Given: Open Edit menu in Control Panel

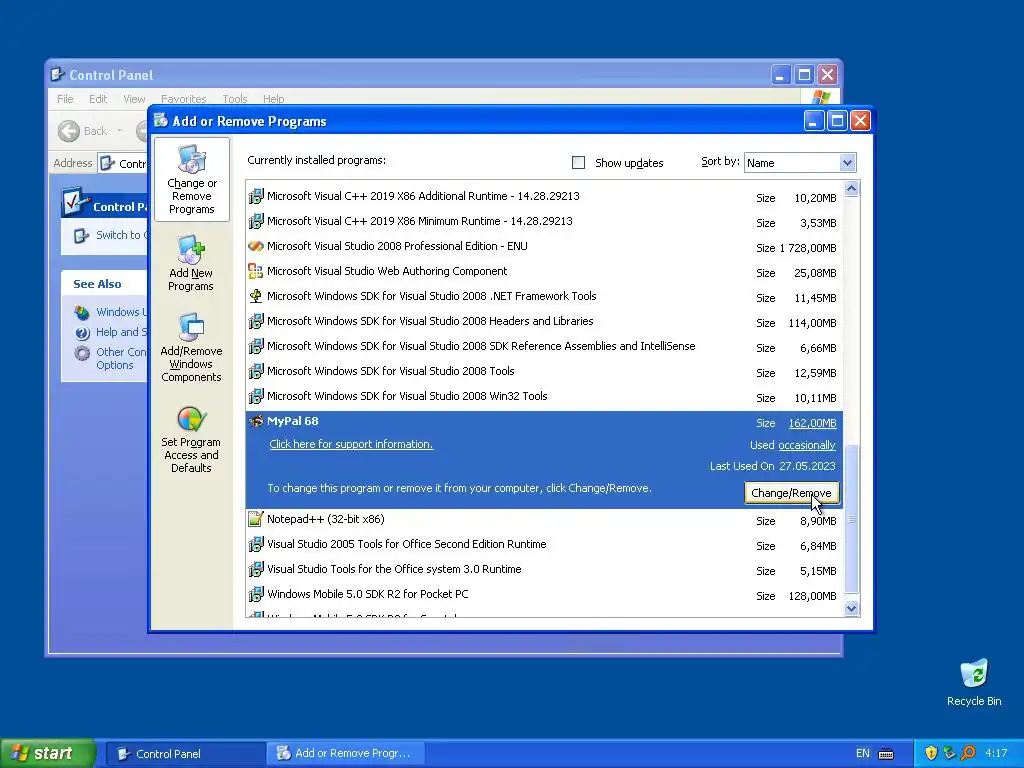Looking at the screenshot, I should [98, 99].
